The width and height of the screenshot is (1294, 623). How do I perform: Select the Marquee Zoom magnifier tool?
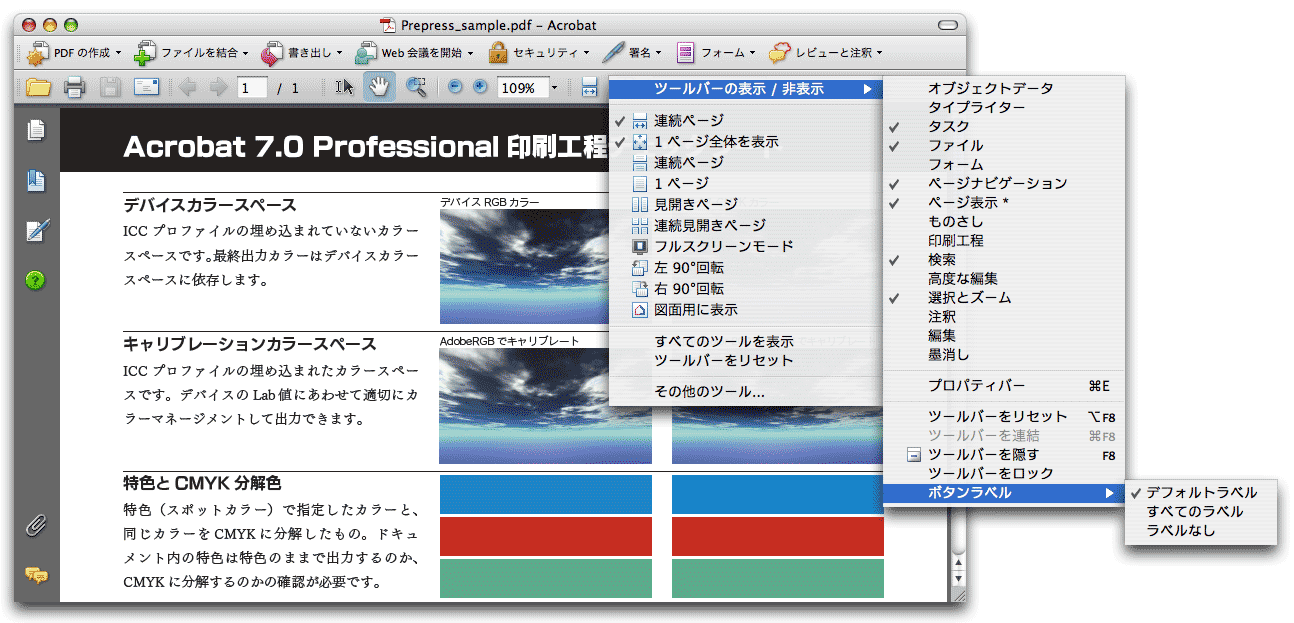[x=415, y=87]
